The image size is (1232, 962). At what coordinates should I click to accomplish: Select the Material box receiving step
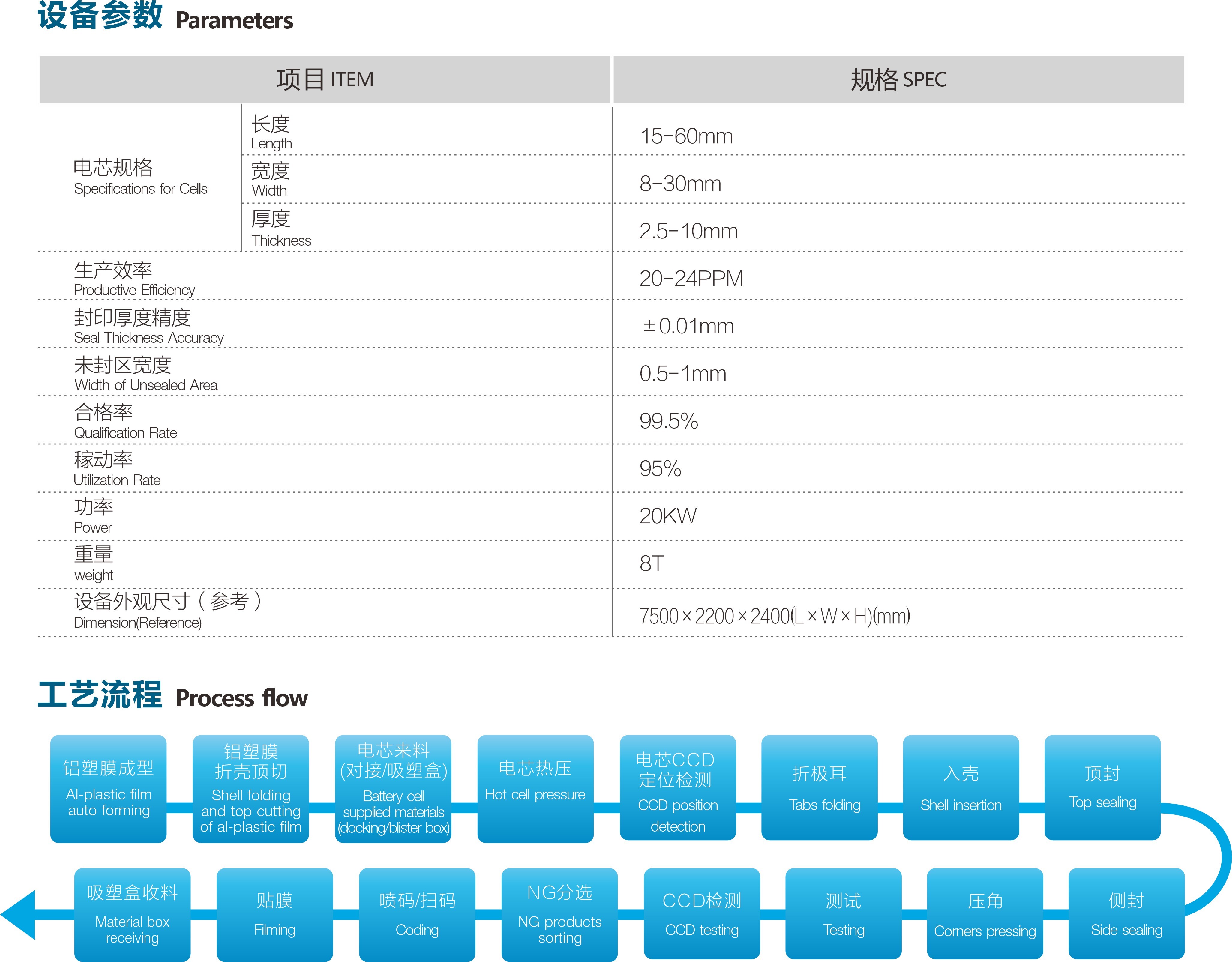coord(132,913)
